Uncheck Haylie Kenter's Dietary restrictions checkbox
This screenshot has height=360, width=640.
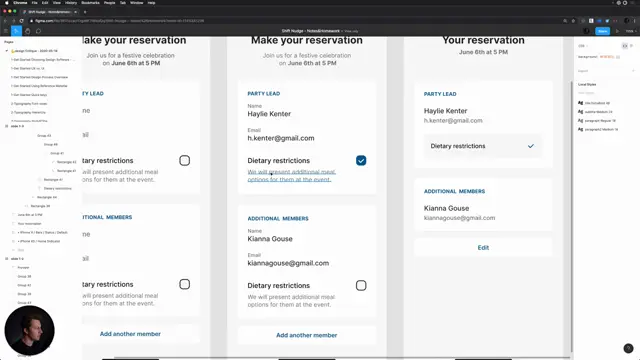point(361,160)
